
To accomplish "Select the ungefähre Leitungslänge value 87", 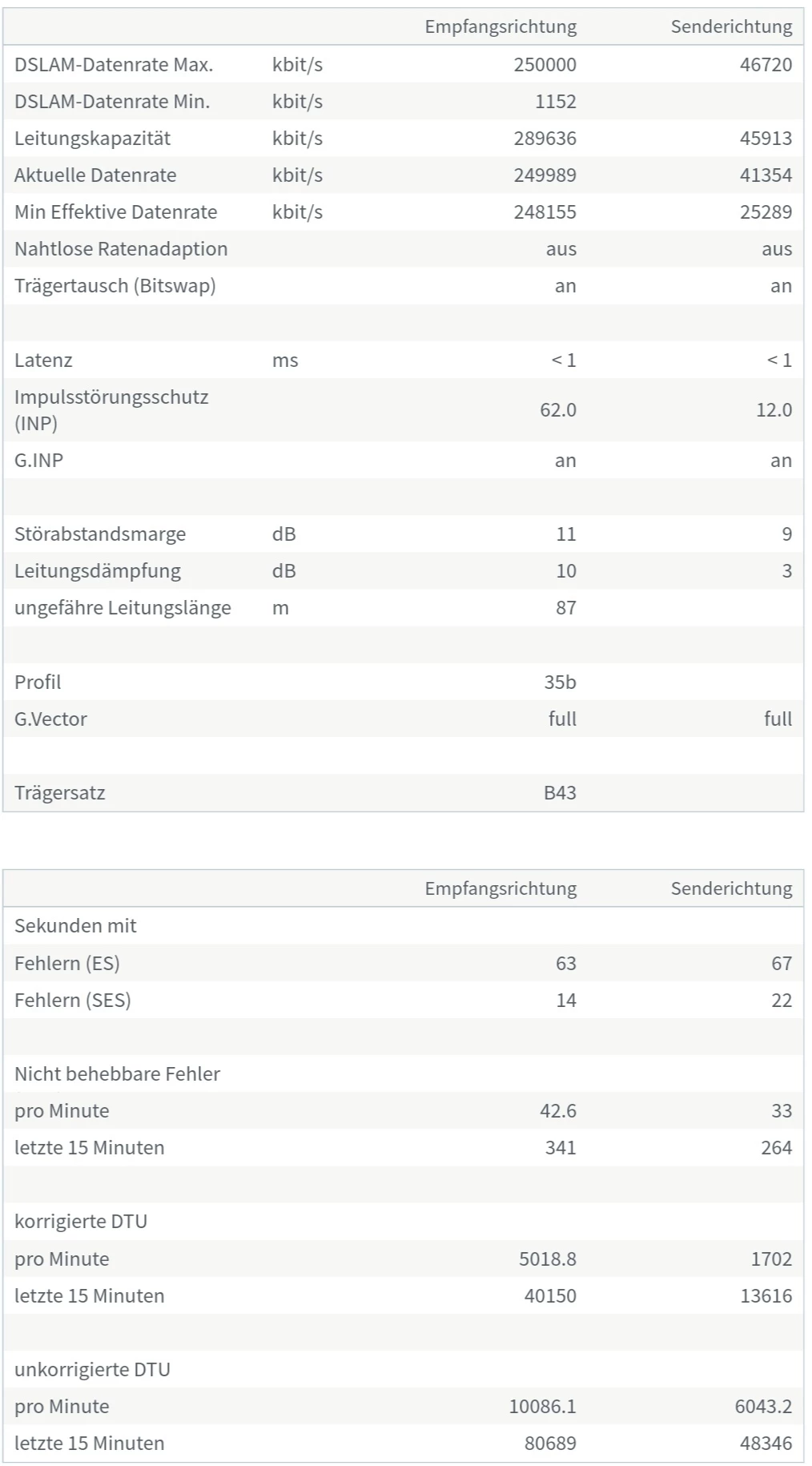I will click(x=565, y=608).
